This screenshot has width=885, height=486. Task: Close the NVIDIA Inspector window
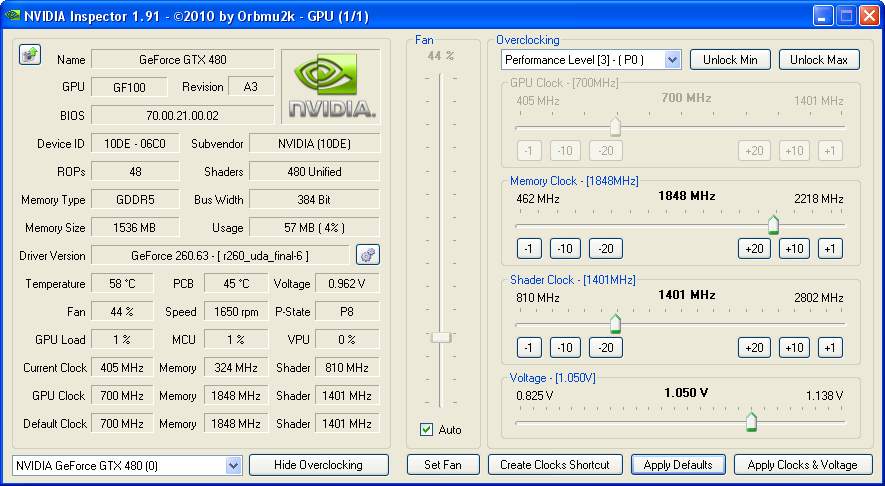point(869,16)
